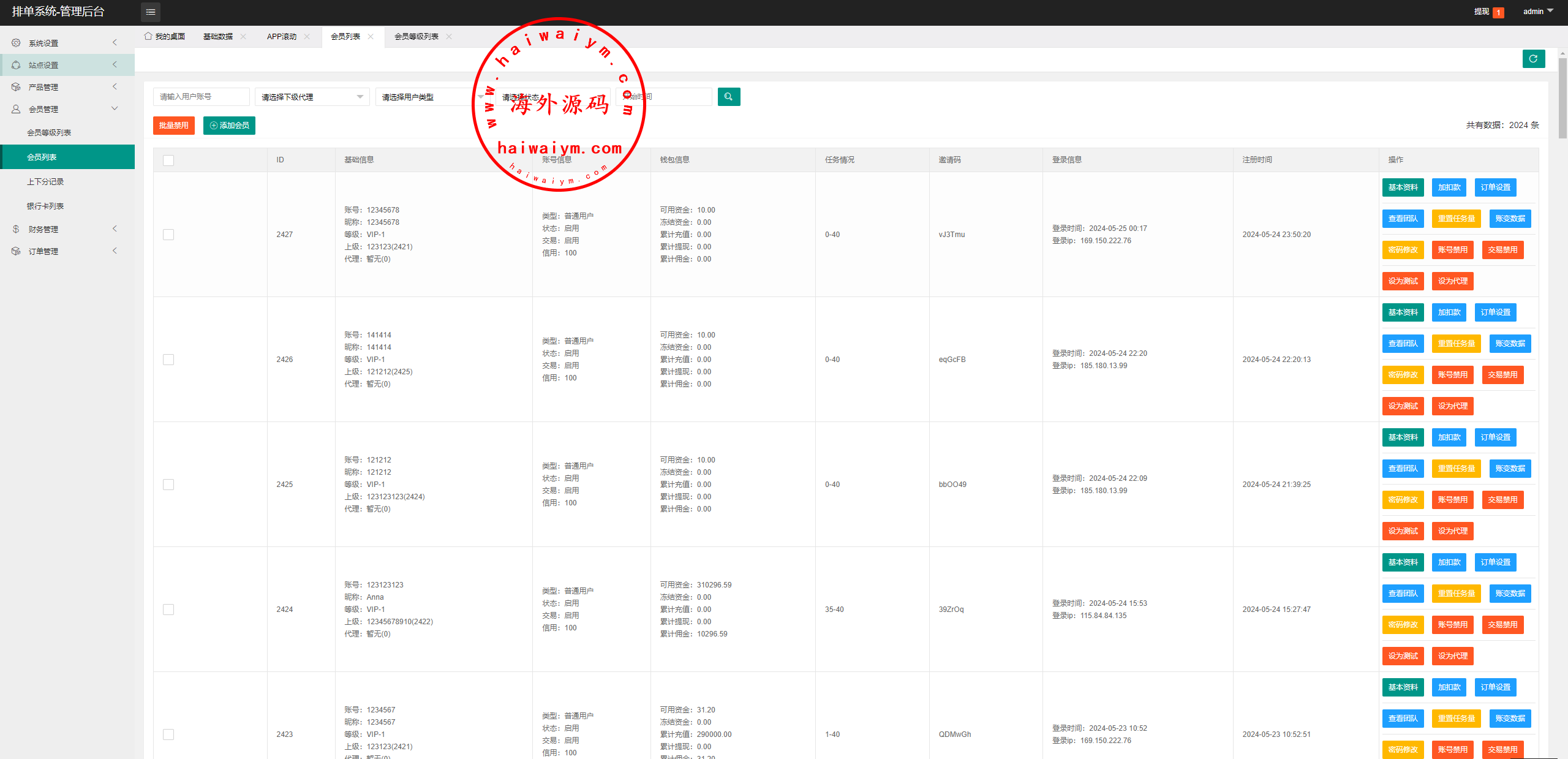This screenshot has width=1568, height=759.
Task: Click the search magnifier icon button
Action: 728,97
